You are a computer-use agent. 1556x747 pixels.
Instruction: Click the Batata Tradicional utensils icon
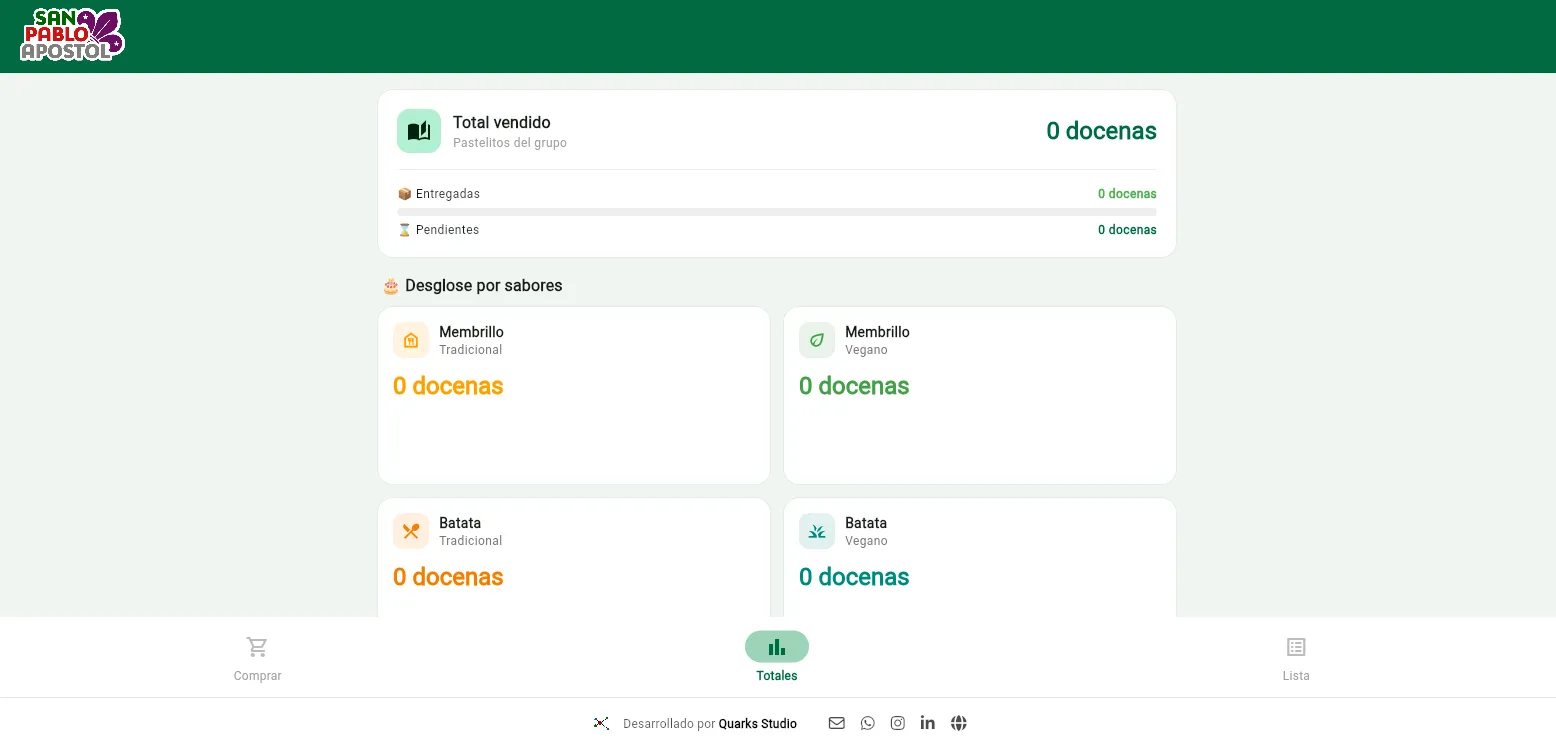click(x=411, y=531)
